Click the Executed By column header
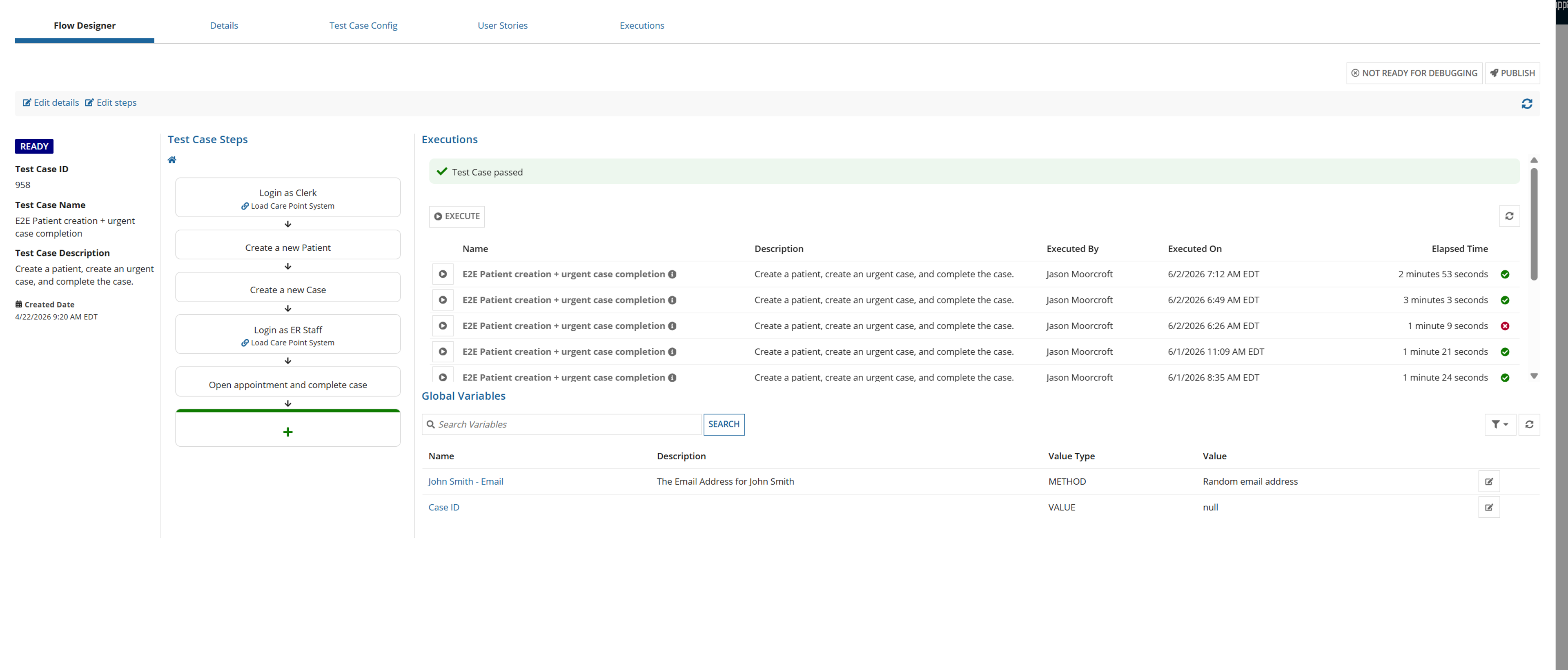This screenshot has height=670, width=1568. point(1072,248)
